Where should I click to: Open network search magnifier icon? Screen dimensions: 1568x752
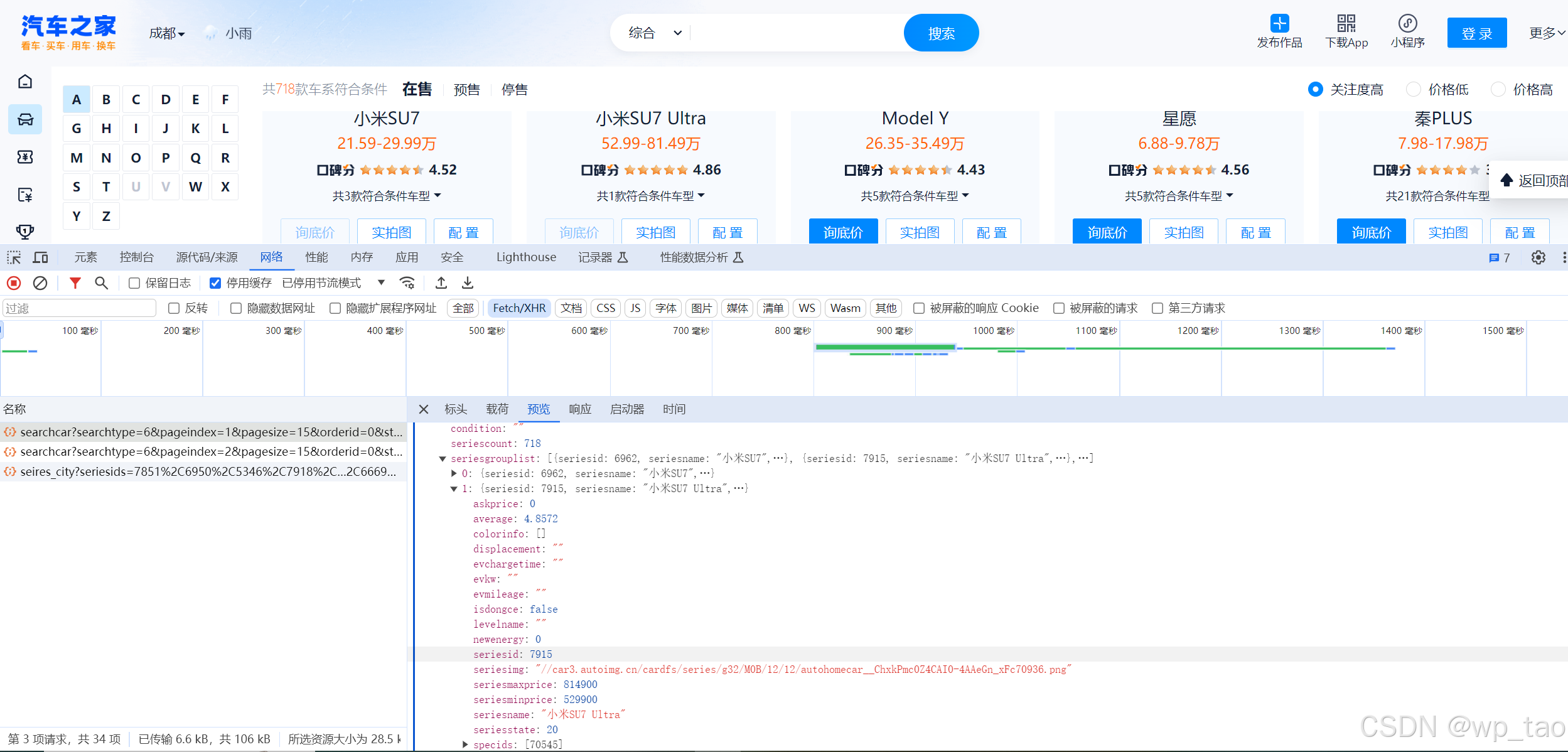coord(101,283)
